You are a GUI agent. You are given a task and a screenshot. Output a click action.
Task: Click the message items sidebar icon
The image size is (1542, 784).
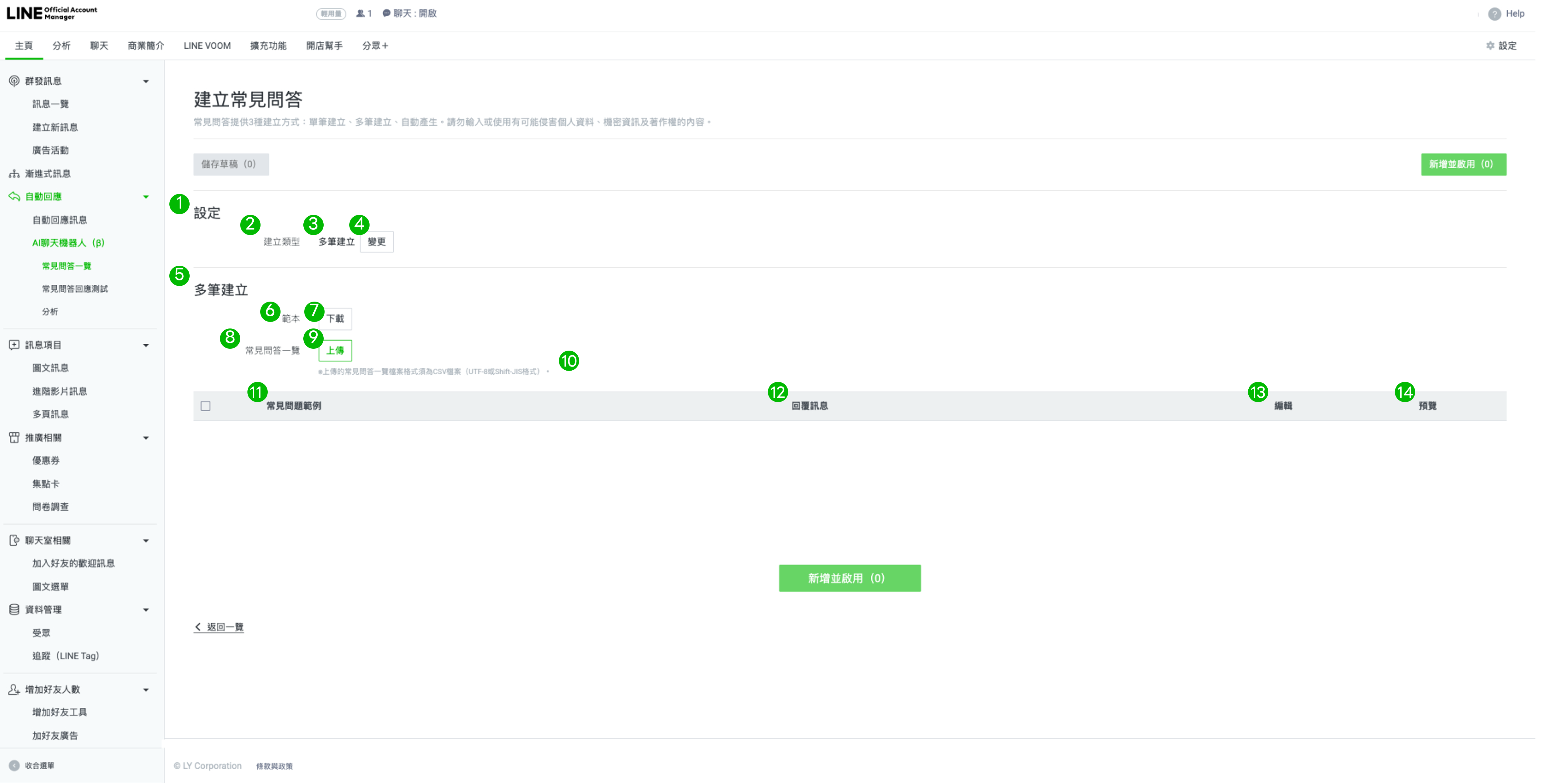pos(14,345)
